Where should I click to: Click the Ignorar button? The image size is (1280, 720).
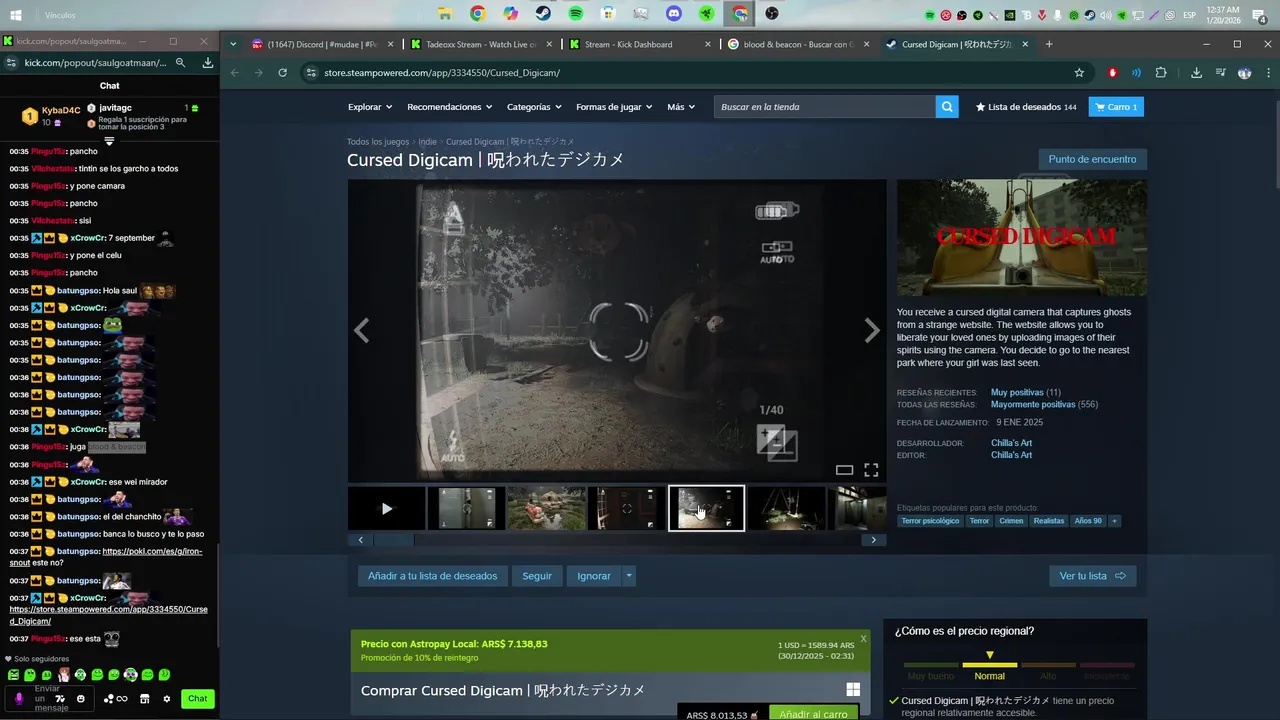click(594, 576)
